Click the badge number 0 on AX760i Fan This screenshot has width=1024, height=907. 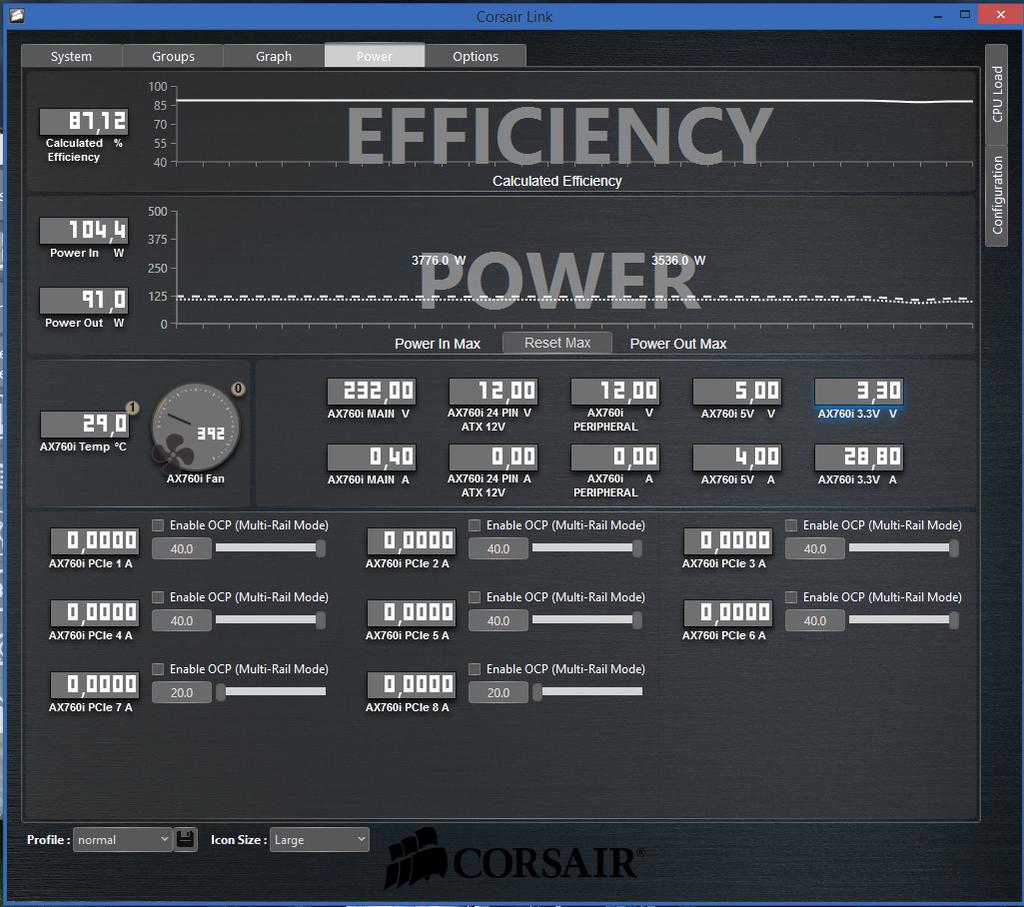[238, 389]
